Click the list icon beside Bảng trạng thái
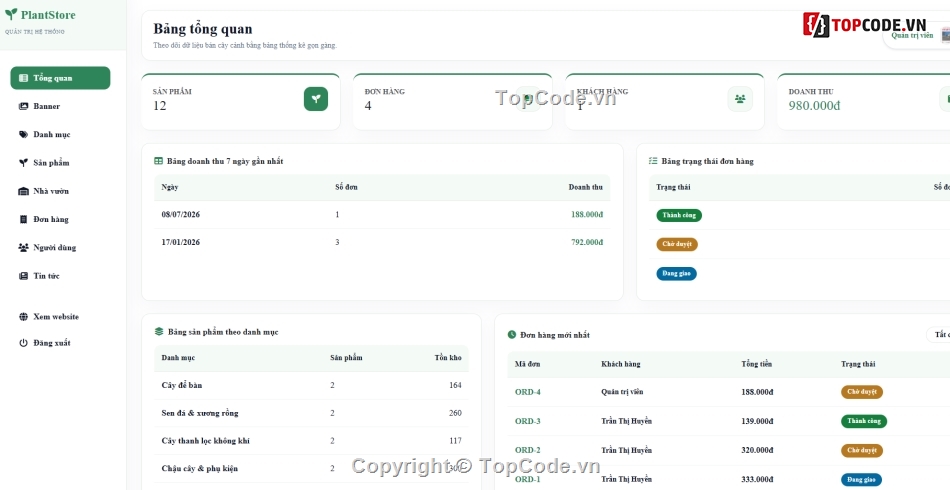 [x=653, y=161]
